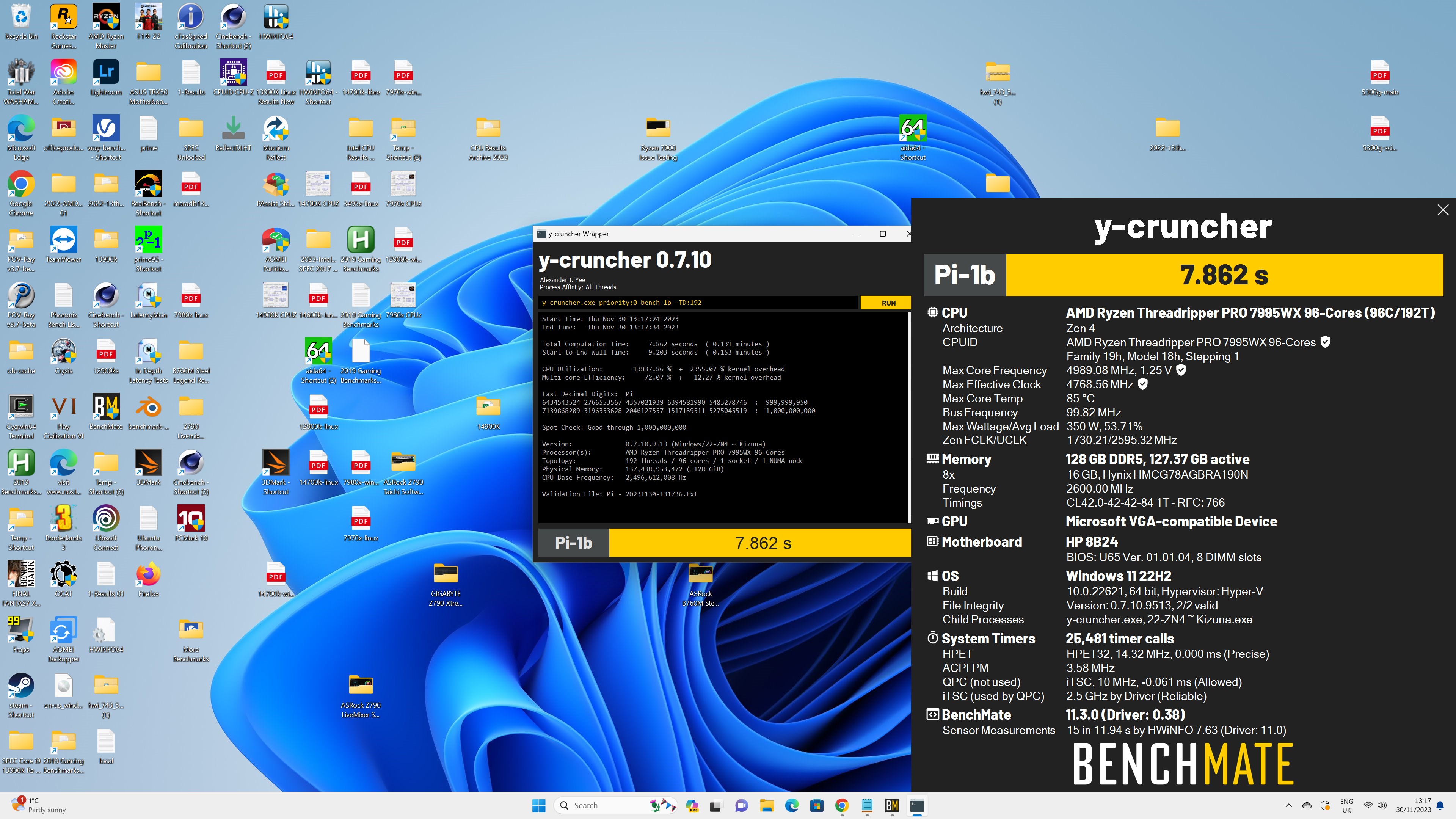Viewport: 1456px width, 819px height.
Task: Select the Crysis game icon
Action: (64, 357)
